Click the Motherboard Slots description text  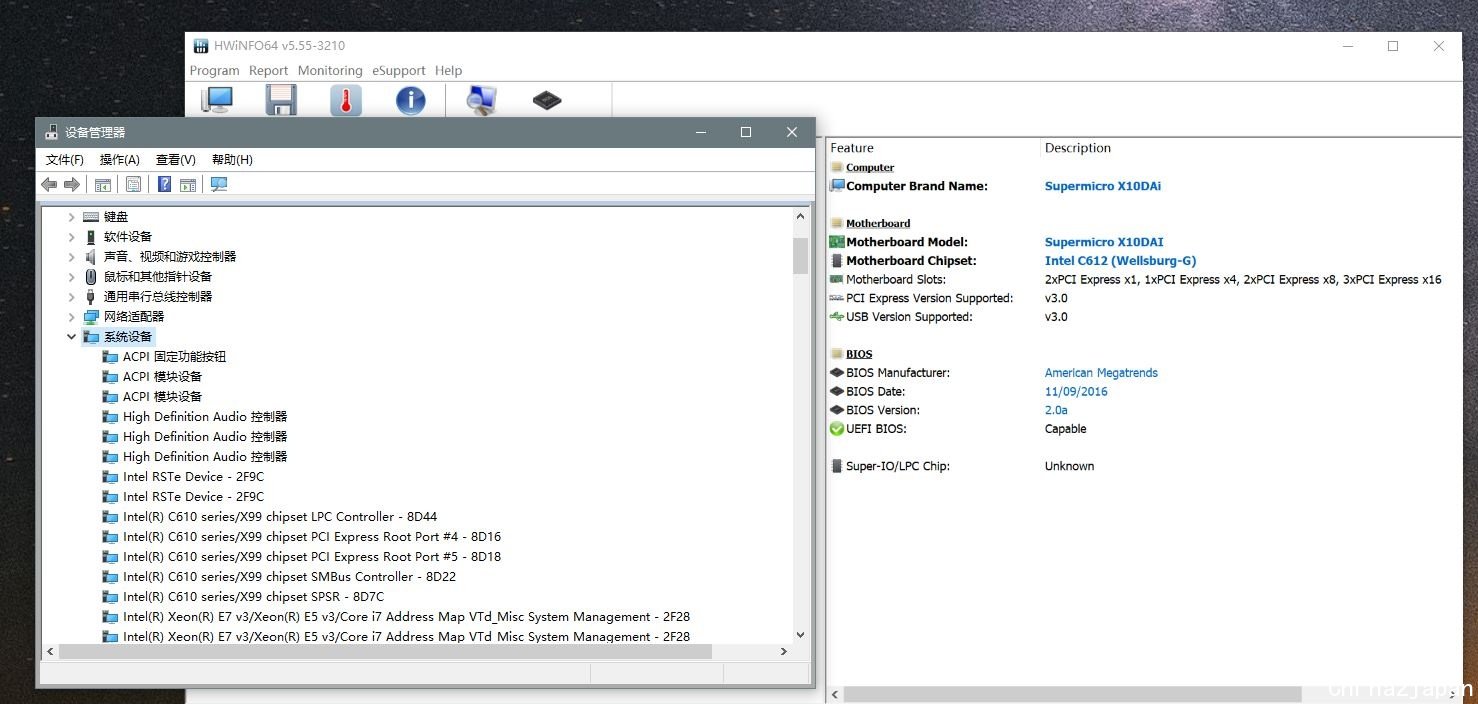tap(1243, 280)
